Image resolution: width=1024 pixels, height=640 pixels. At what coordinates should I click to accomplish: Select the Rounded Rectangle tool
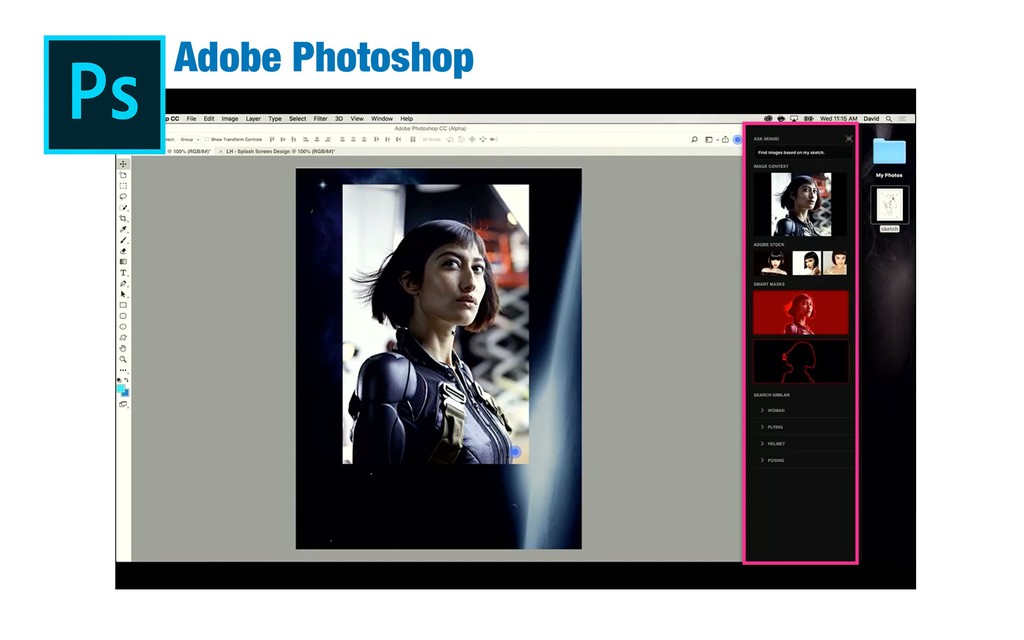click(x=123, y=316)
